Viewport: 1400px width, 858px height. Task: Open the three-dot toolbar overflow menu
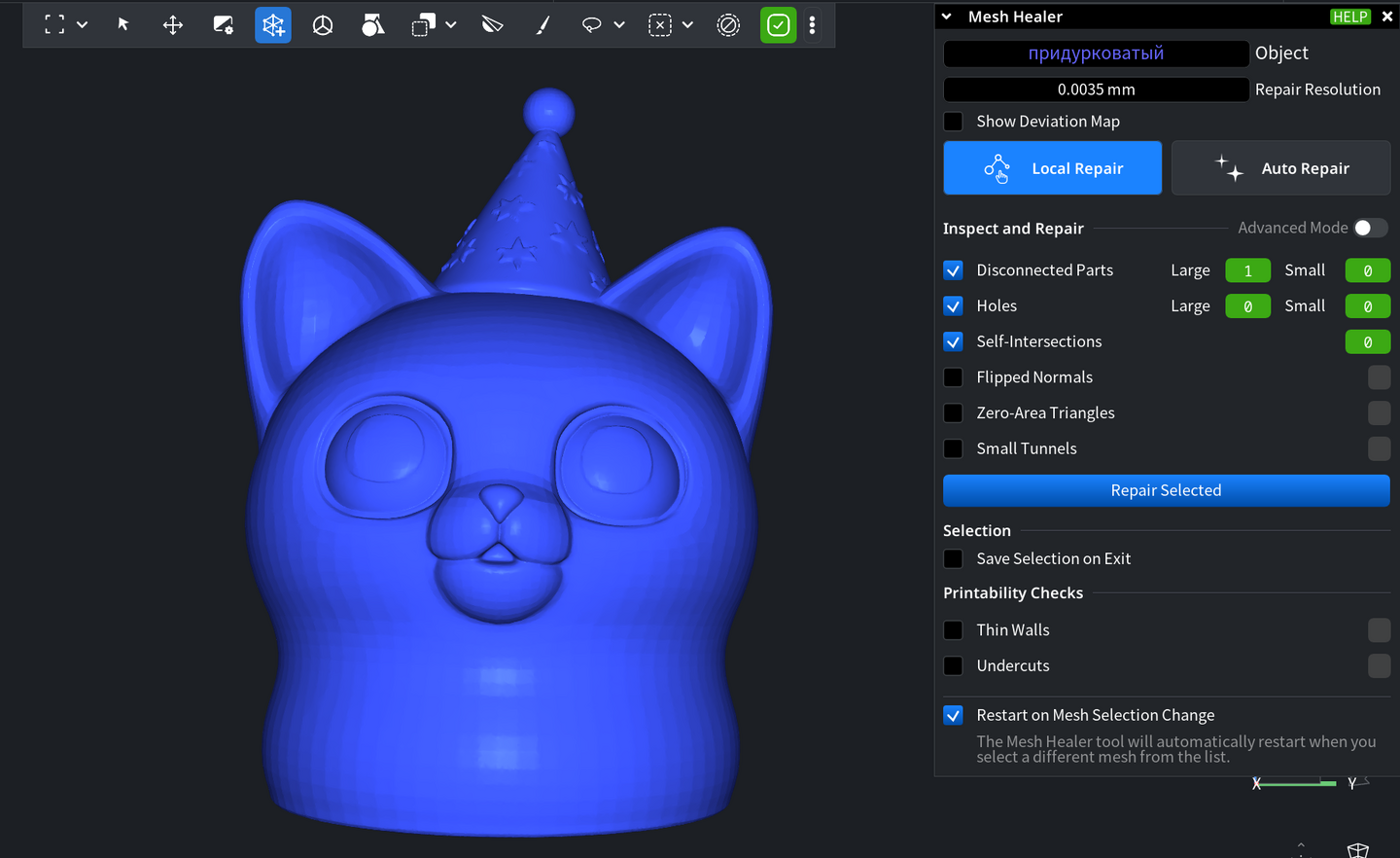[x=813, y=25]
